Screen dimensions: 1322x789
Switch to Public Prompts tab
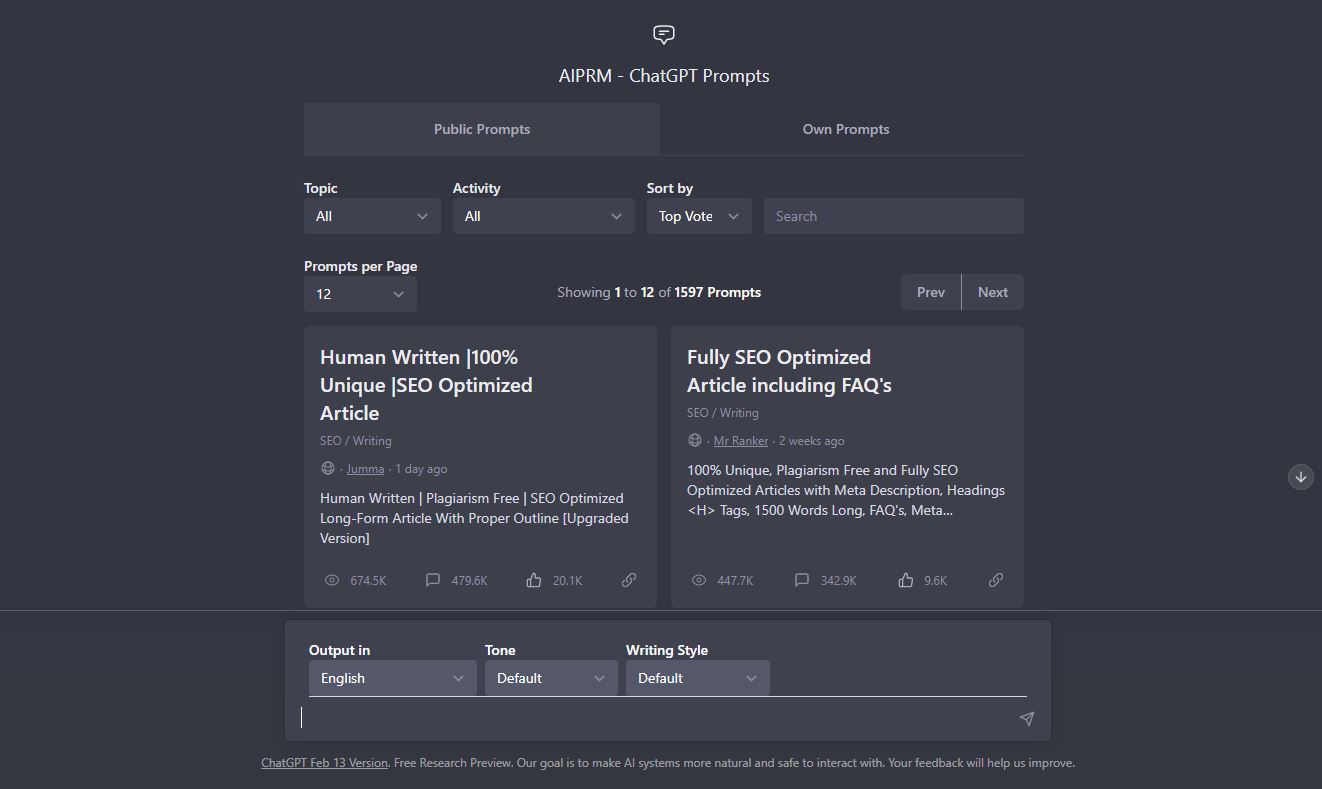point(482,129)
